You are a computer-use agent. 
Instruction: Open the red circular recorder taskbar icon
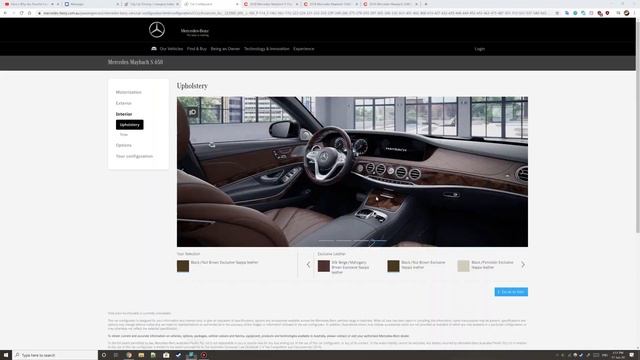tap(204, 355)
